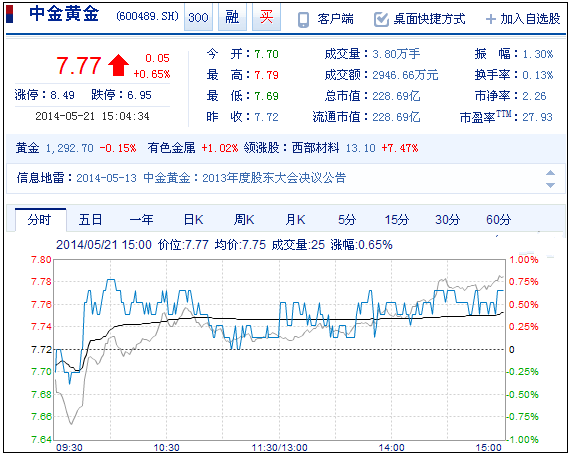
Task: Add stock via 加入自选股 link
Action: click(x=530, y=19)
